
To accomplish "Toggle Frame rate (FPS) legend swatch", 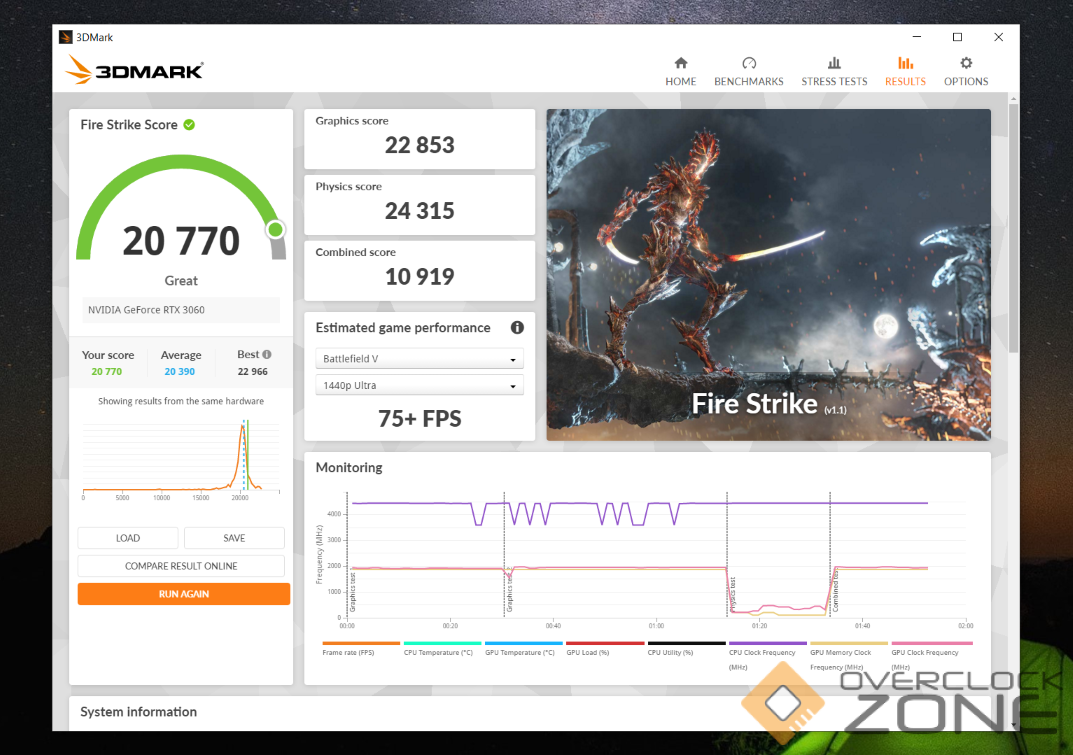I will coord(361,643).
